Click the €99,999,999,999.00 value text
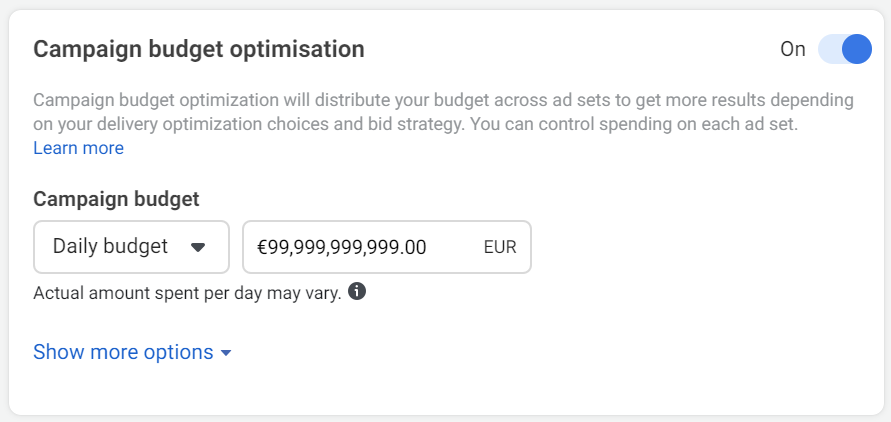Image resolution: width=891 pixels, height=422 pixels. [342, 248]
